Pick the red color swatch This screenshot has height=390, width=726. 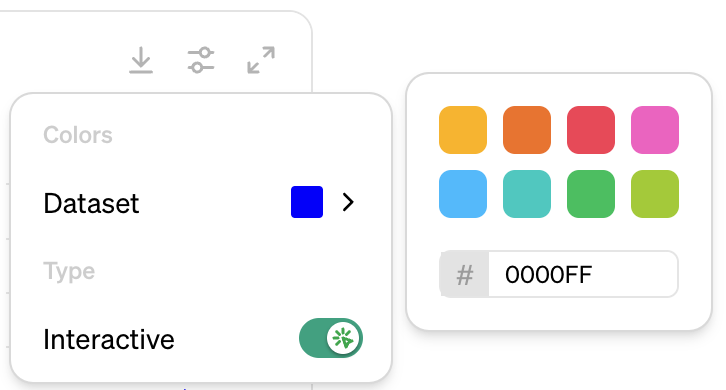pyautogui.click(x=591, y=130)
